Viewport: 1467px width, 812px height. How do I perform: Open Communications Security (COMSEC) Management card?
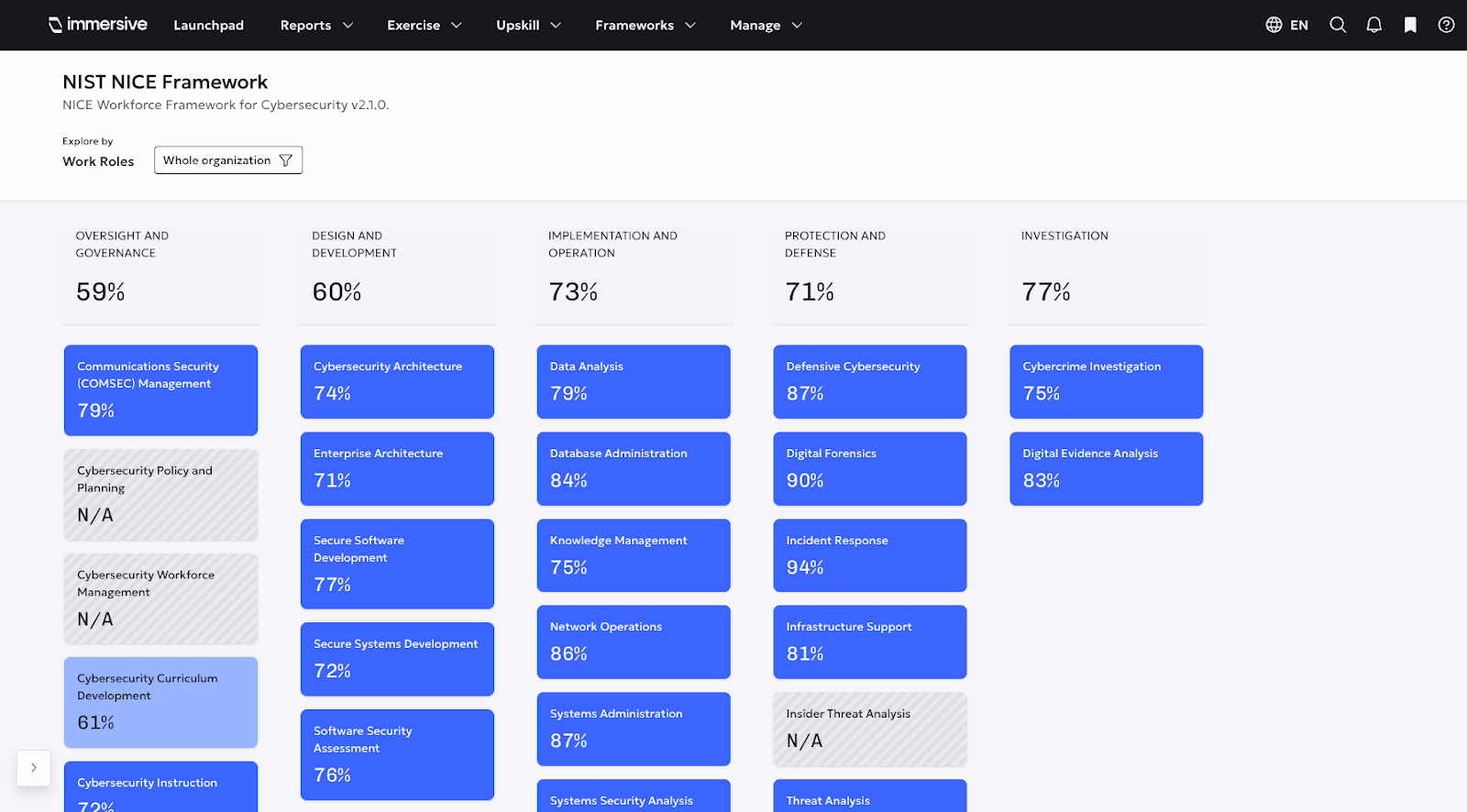160,390
